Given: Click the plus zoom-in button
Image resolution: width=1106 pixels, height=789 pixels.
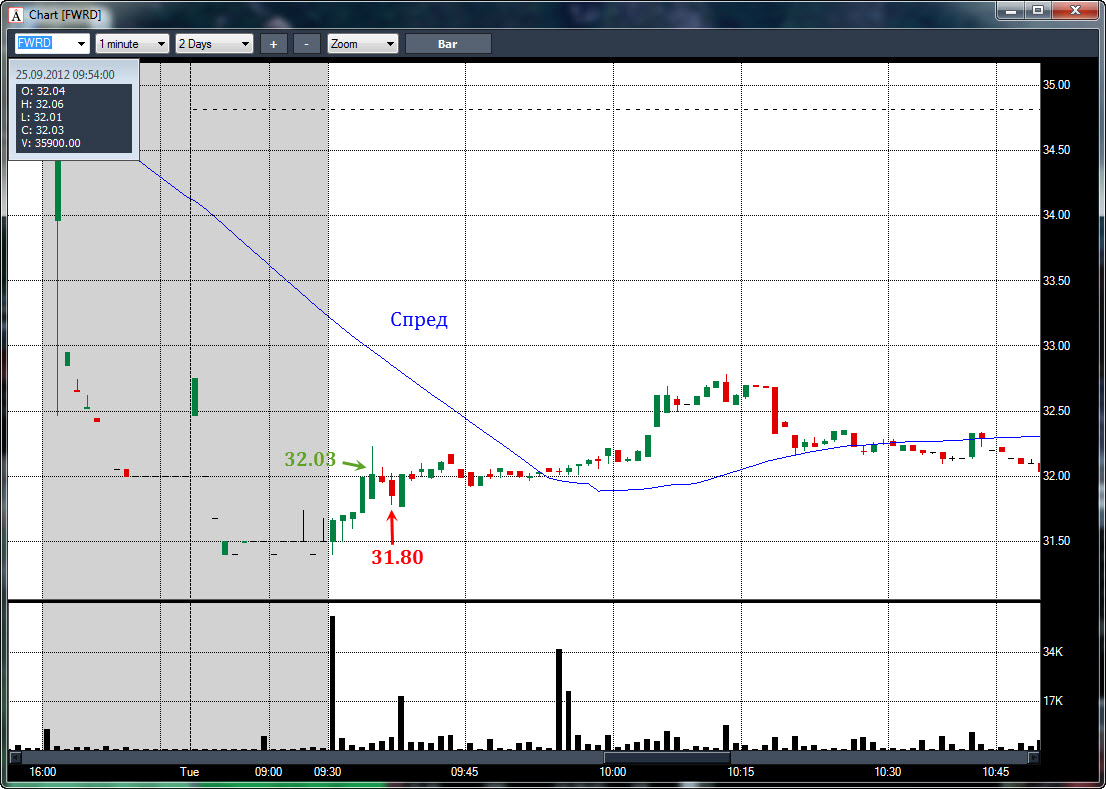Looking at the screenshot, I should [x=273, y=44].
